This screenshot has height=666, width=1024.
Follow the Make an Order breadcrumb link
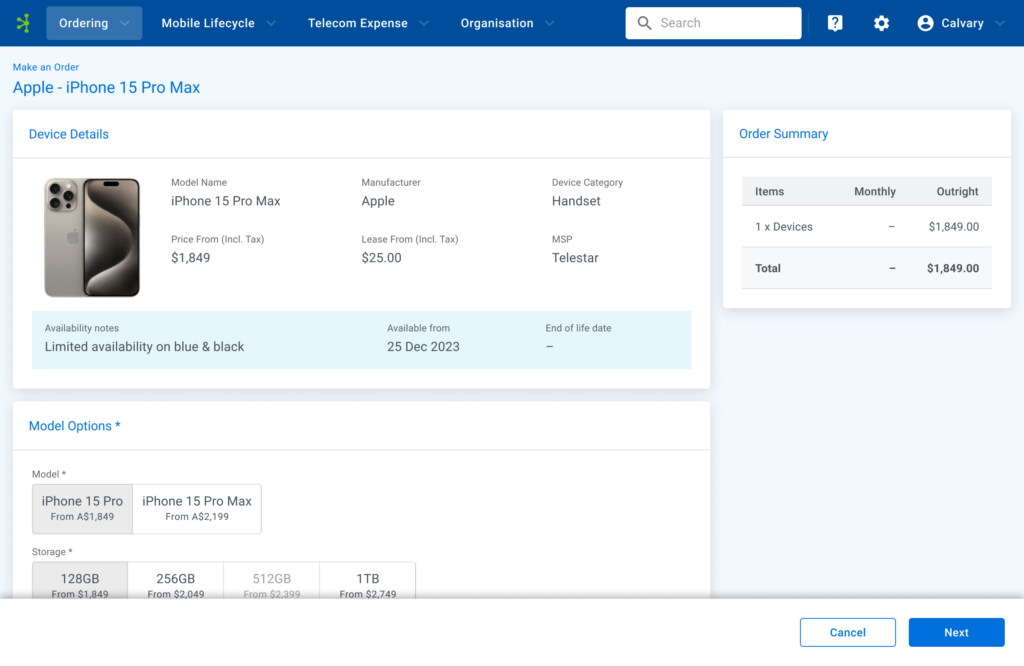point(46,67)
